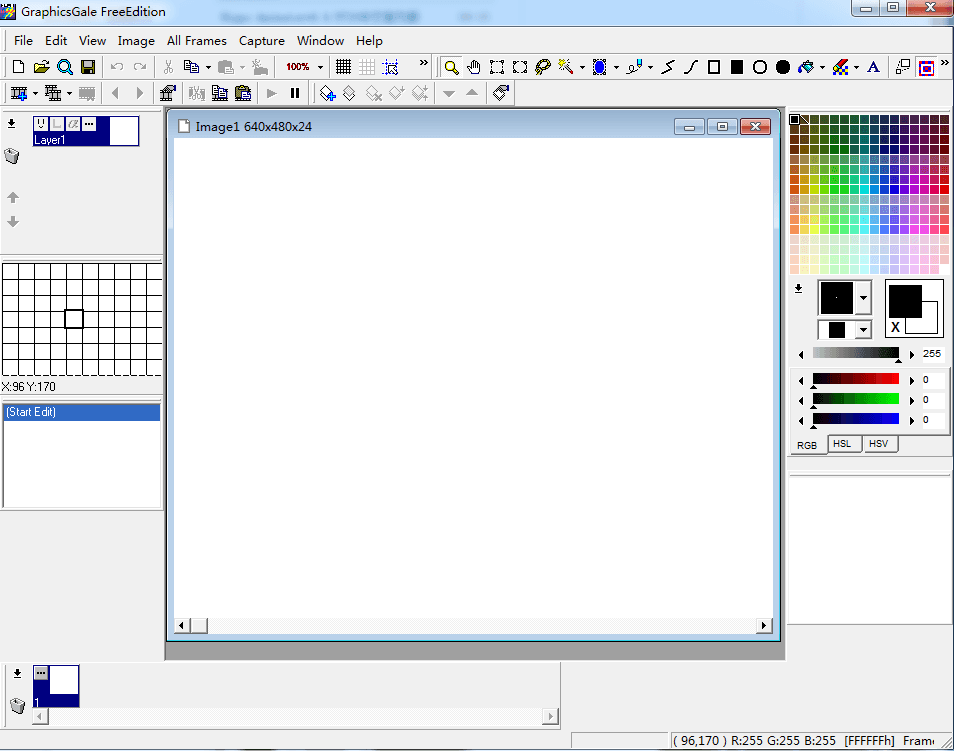Screen dimensions: 954x751
Task: Select the Color Replace eraser tool
Action: [x=840, y=67]
